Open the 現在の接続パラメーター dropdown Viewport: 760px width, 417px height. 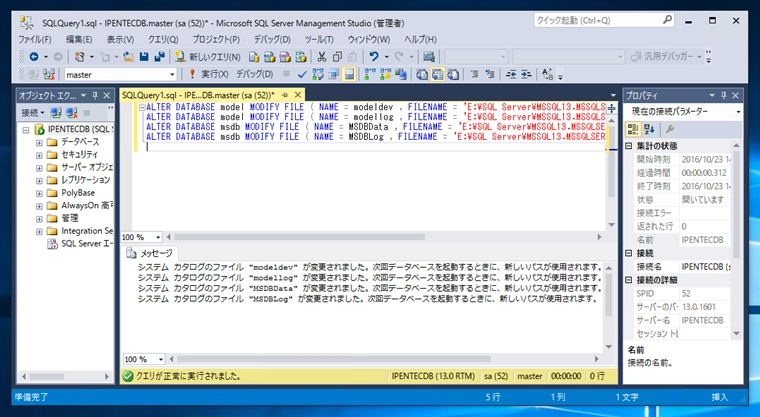pos(738,112)
